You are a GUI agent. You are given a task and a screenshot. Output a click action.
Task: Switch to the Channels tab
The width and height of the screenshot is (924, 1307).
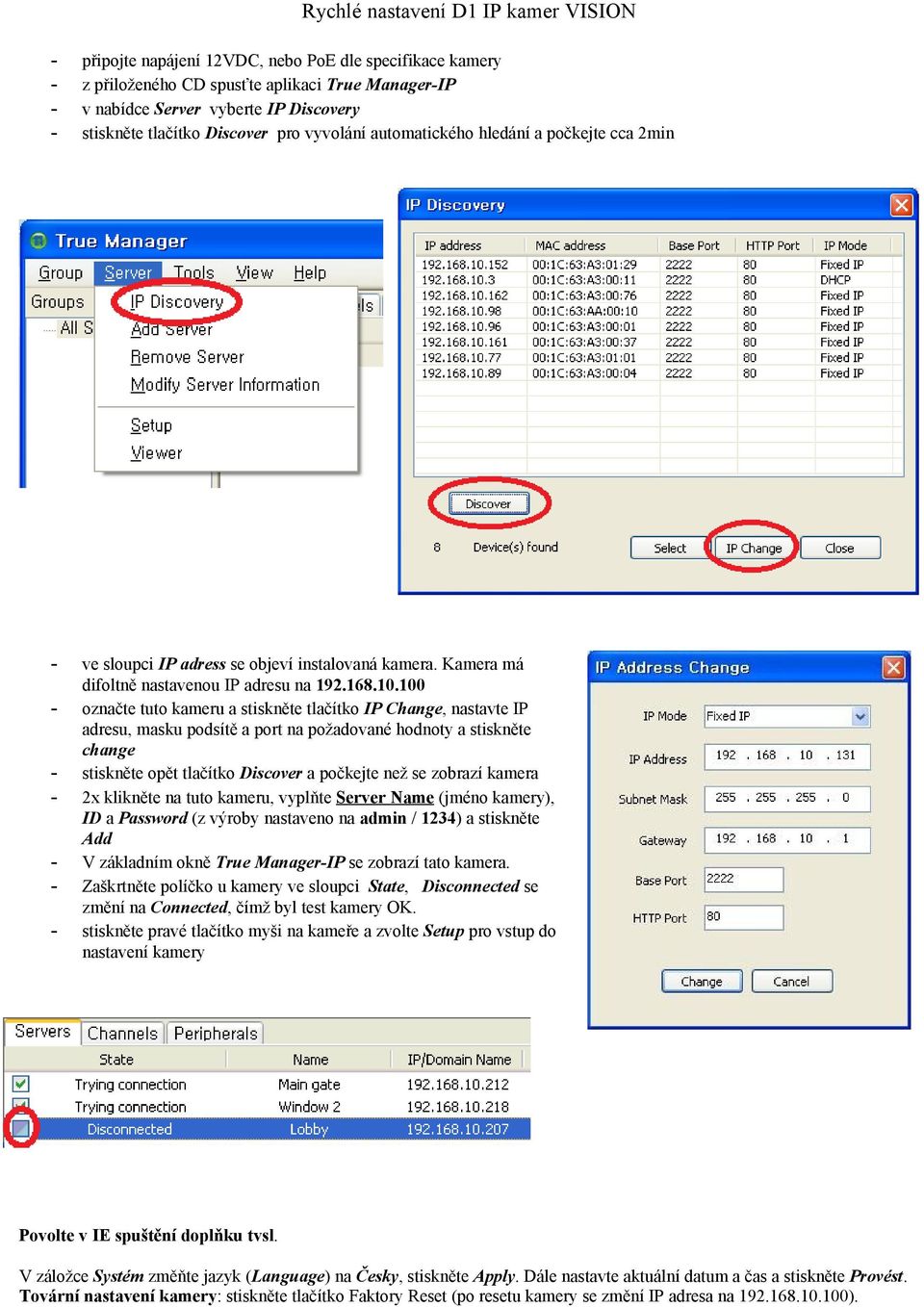(122, 1034)
